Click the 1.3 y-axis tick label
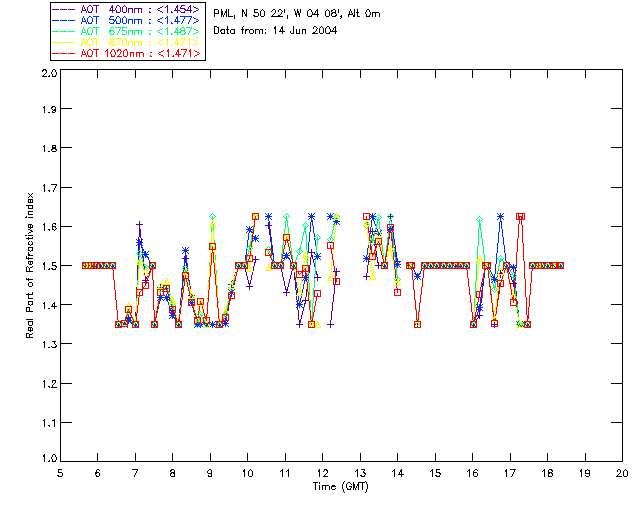Screen dimensions: 640x512 point(49,345)
